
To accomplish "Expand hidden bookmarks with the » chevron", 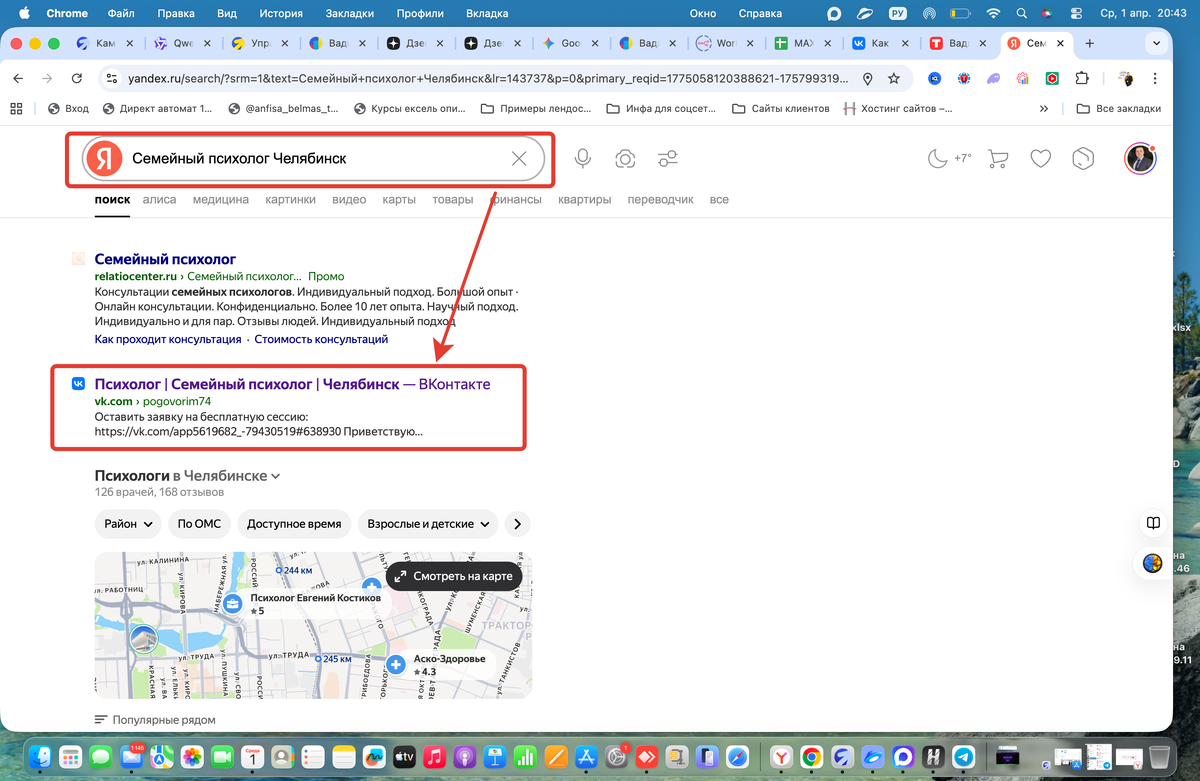I will point(1044,108).
